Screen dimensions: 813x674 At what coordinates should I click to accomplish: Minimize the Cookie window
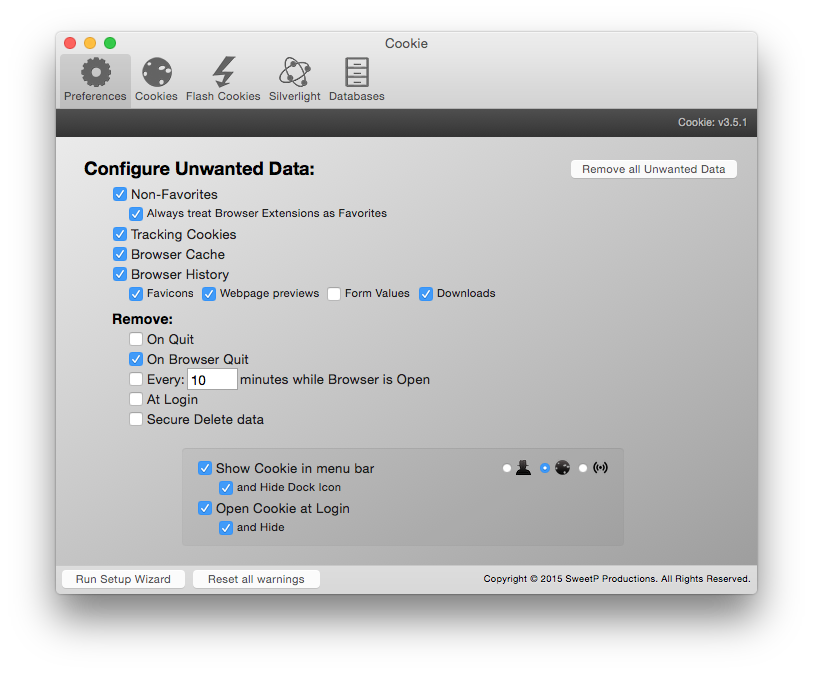click(90, 43)
